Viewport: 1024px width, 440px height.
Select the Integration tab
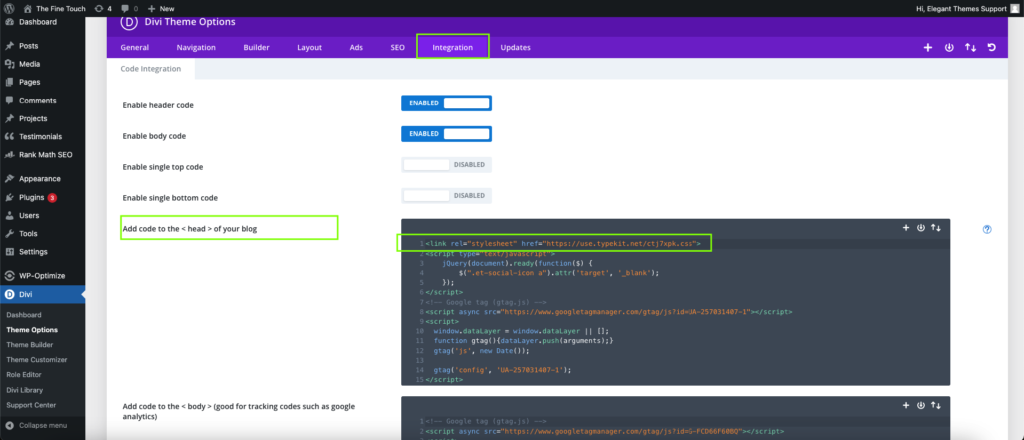pos(453,48)
